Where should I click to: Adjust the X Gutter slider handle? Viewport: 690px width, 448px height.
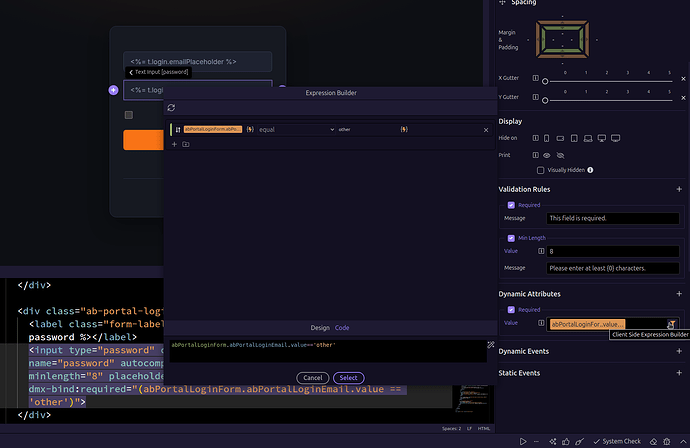tap(545, 81)
